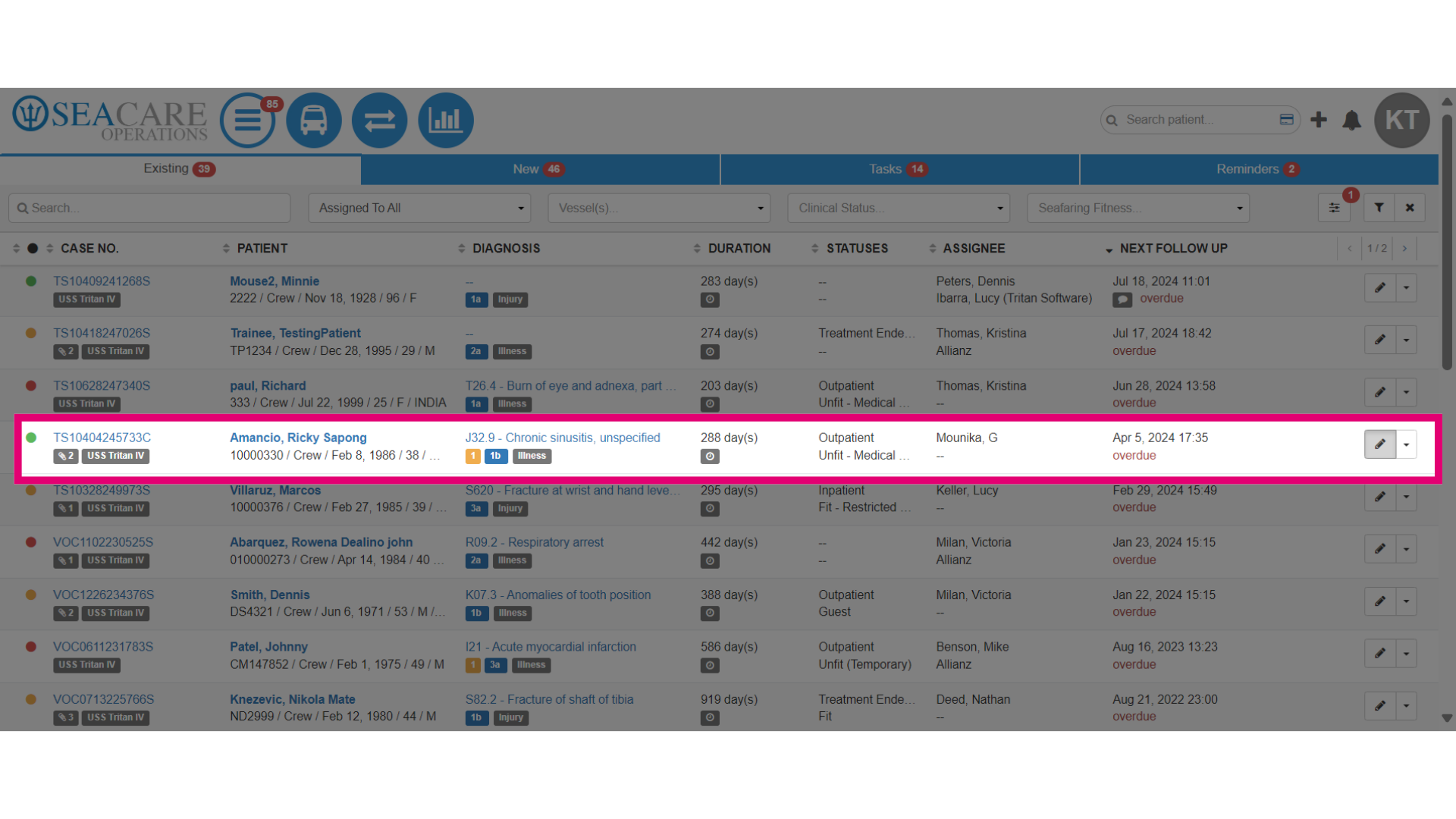Click attachment badge 2 under TS10404245733C

(x=66, y=456)
